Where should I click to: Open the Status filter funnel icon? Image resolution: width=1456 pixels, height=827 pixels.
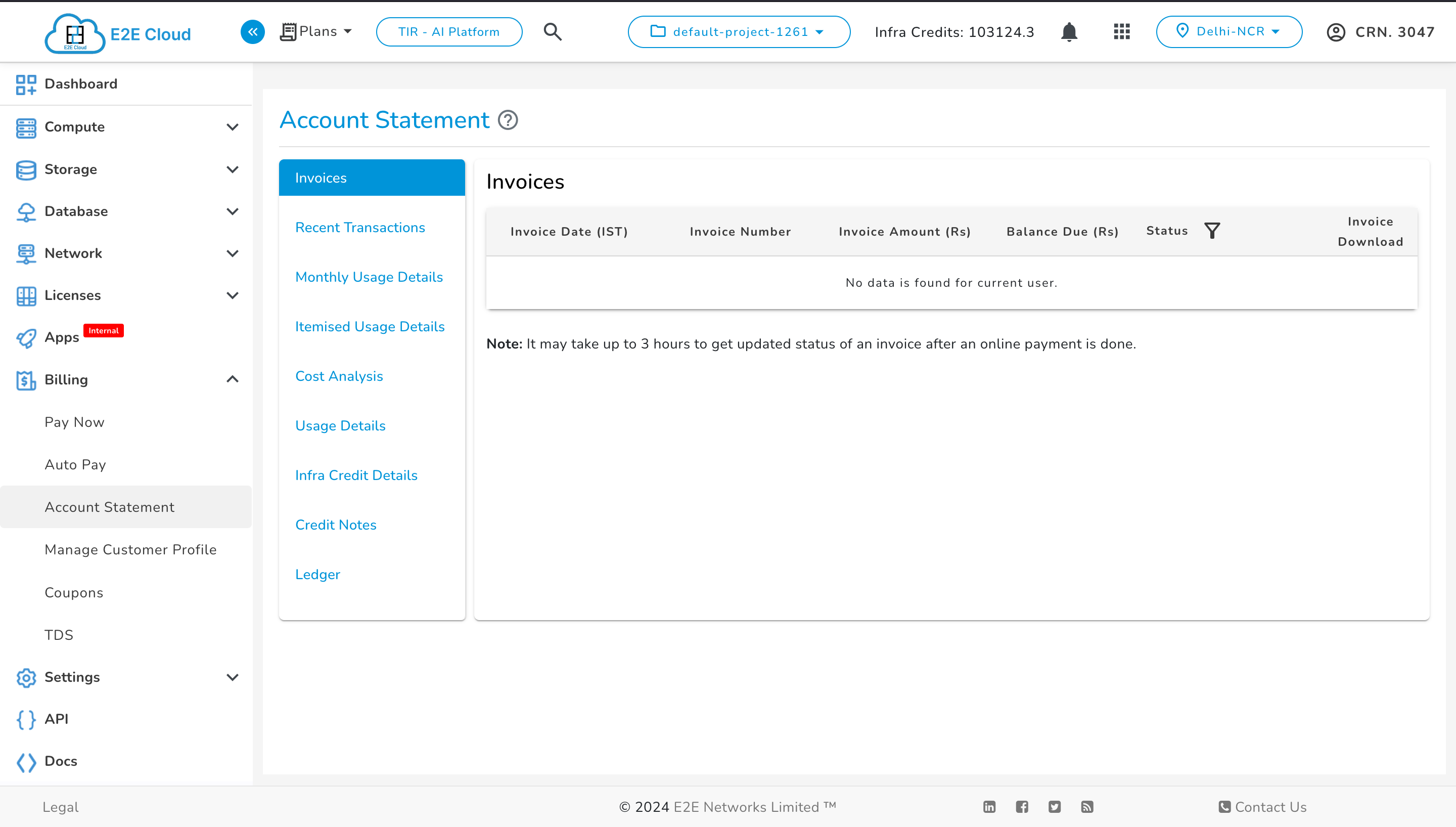point(1212,231)
